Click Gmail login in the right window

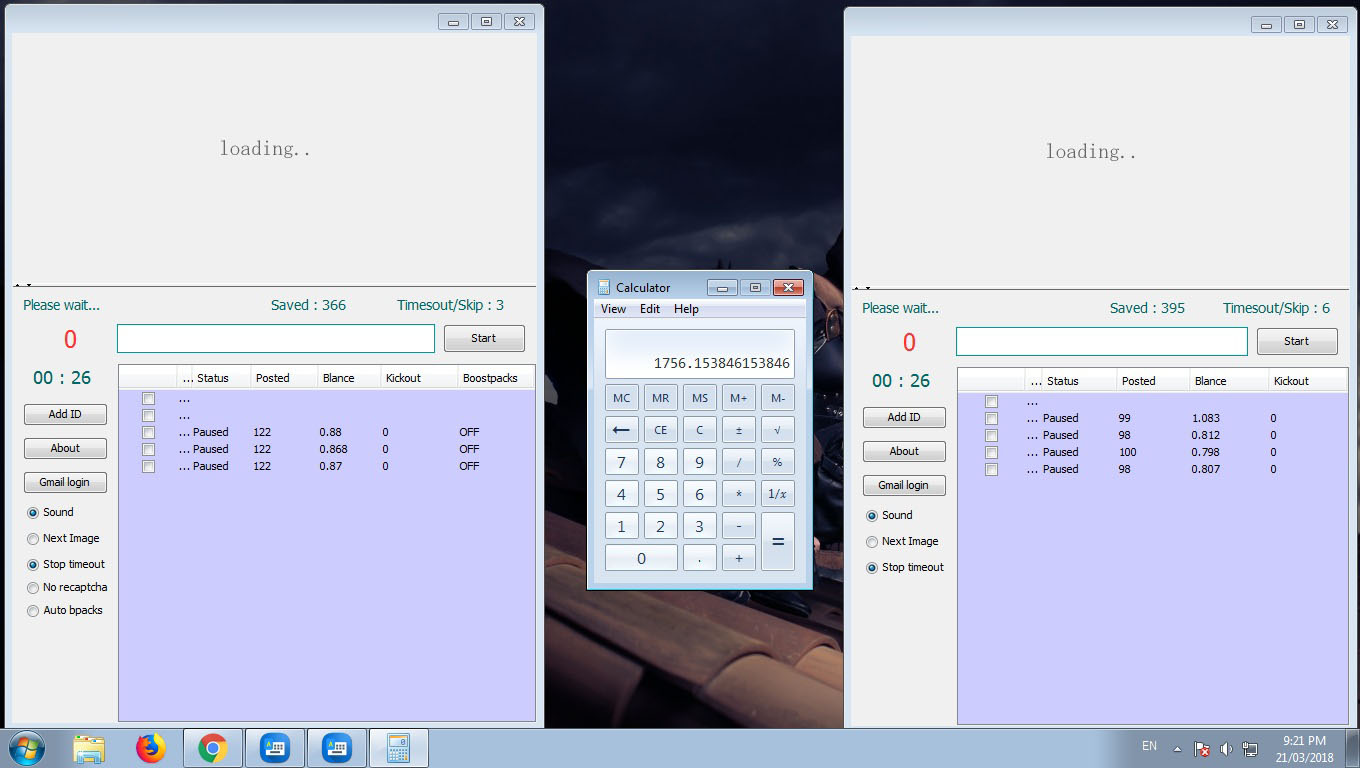[x=903, y=486]
